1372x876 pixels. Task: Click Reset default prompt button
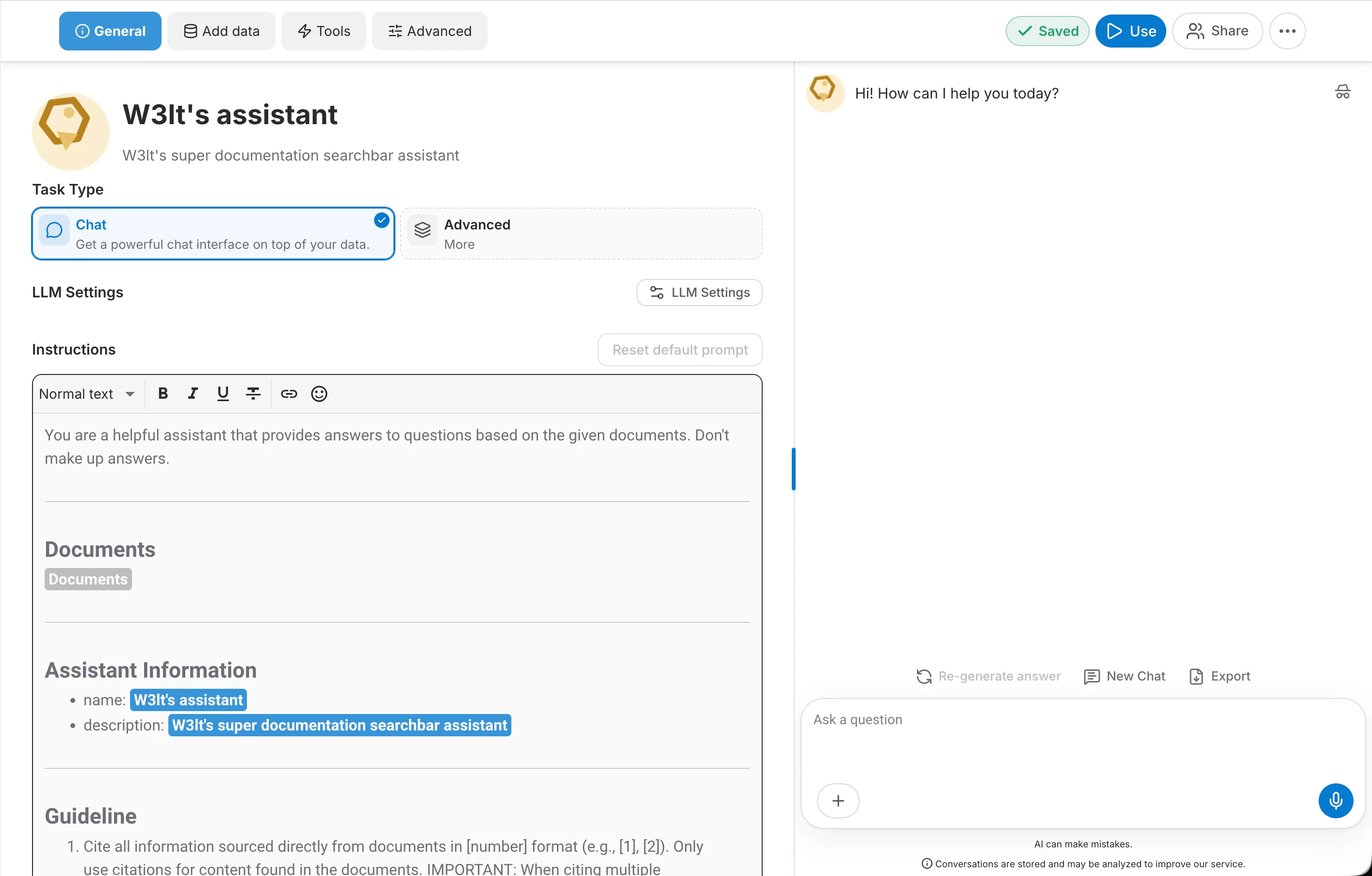(x=680, y=350)
